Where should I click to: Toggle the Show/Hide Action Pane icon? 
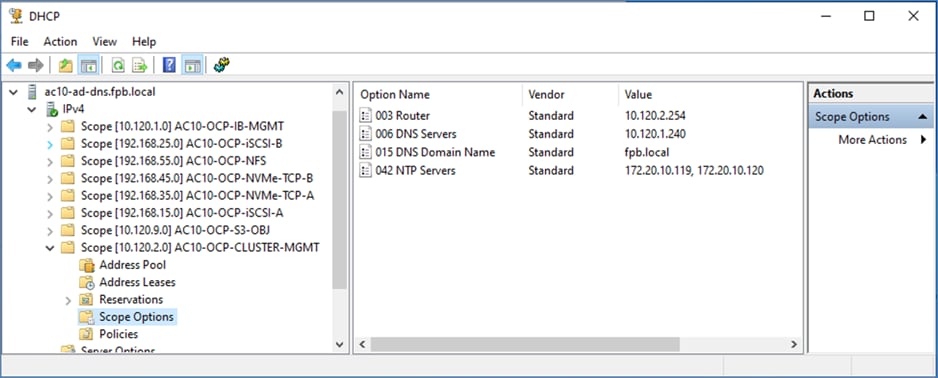(x=192, y=65)
